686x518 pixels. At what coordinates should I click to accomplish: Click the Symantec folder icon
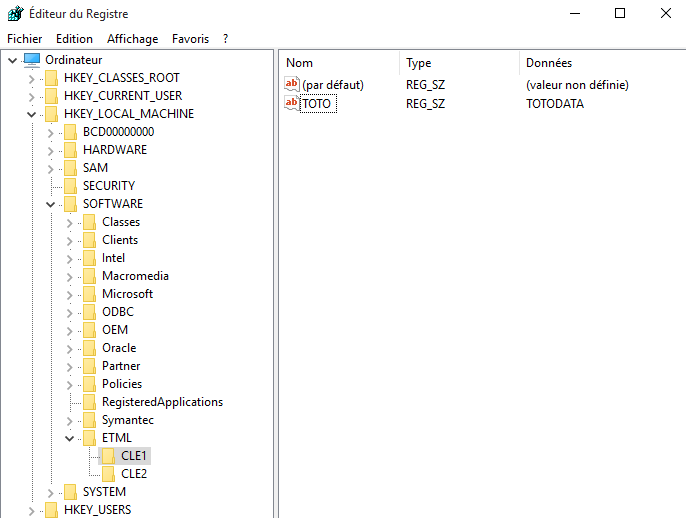point(89,420)
